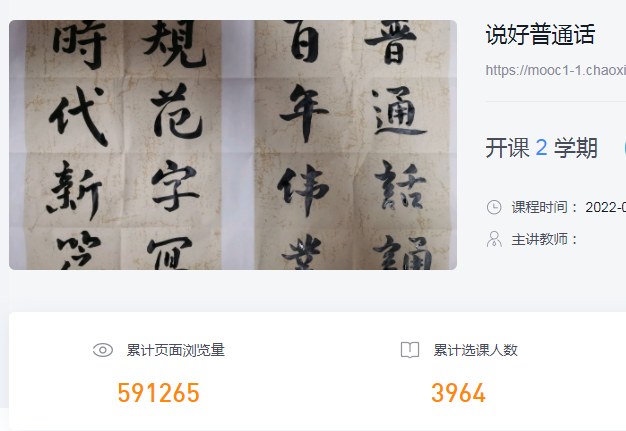Click the person icon next to 主讲教师

pos(494,239)
